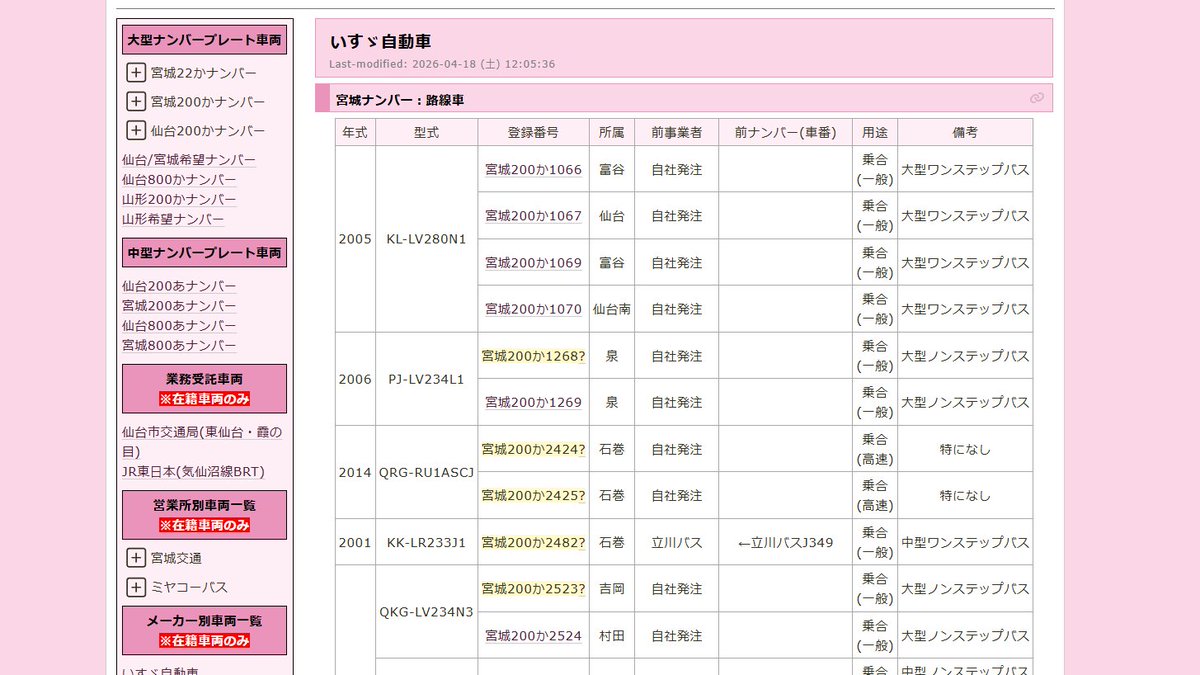Click the 年式 column header
1200x675 pixels.
355,132
